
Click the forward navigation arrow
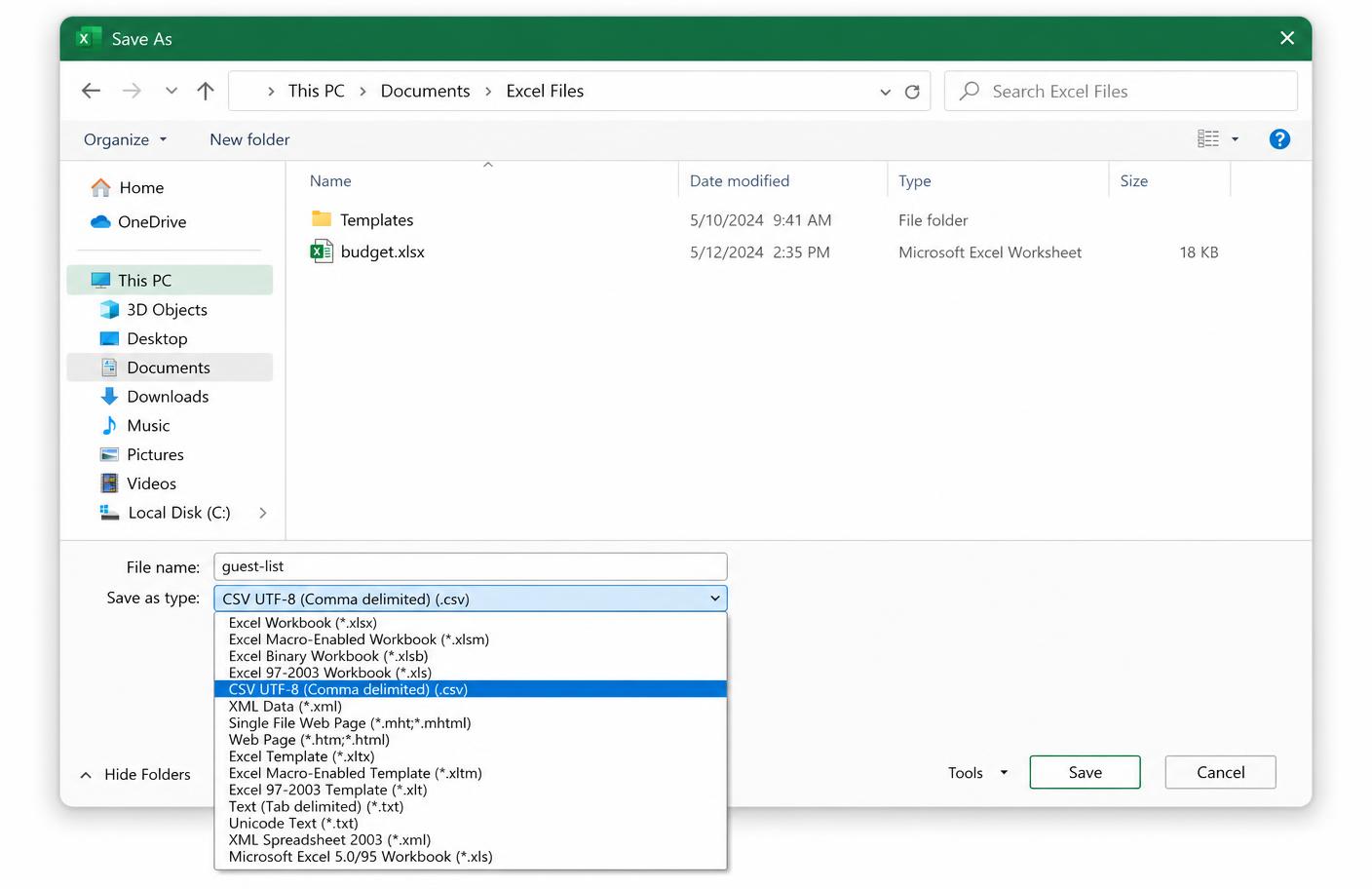(132, 91)
